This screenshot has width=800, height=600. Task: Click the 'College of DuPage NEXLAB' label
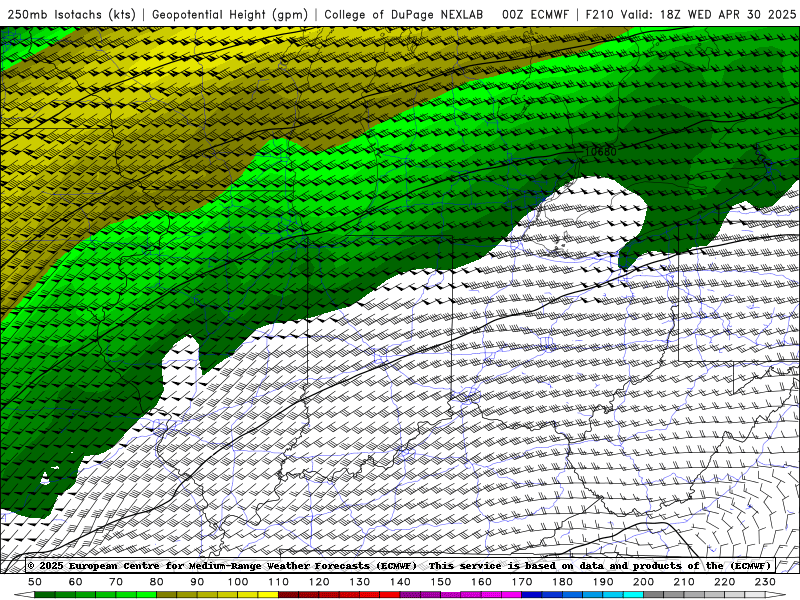[x=404, y=15]
